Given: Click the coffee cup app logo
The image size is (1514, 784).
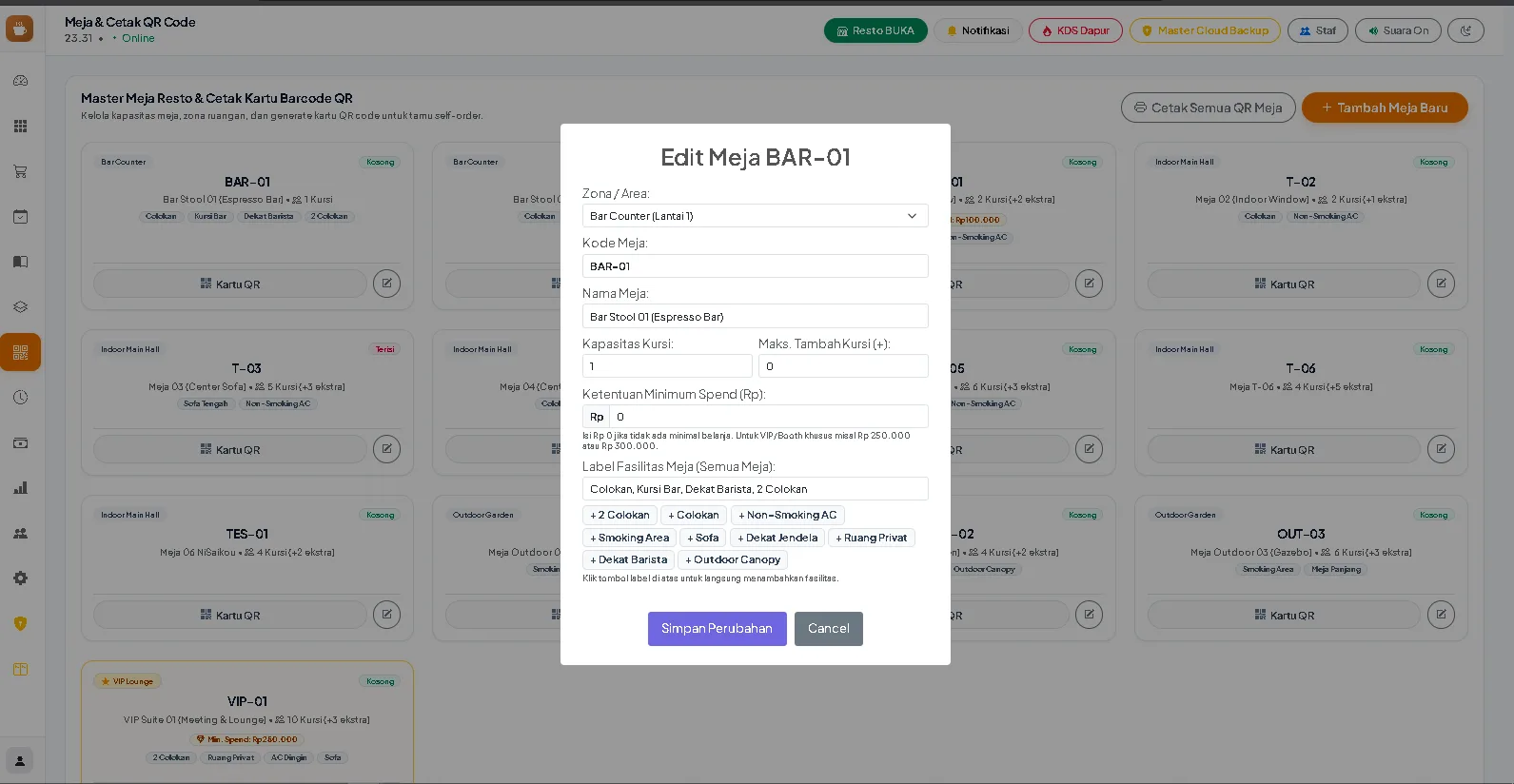Looking at the screenshot, I should tap(20, 29).
